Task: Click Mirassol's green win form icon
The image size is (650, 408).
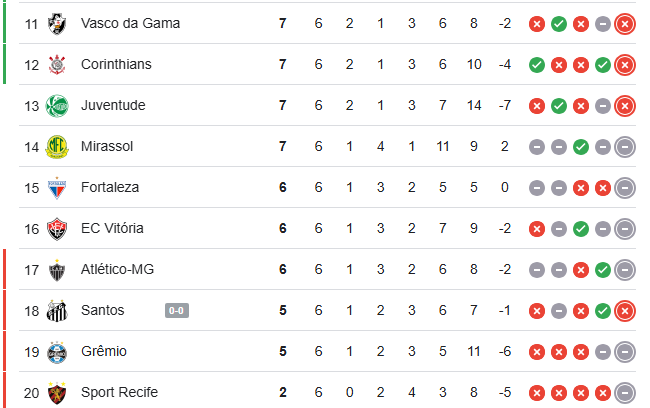Action: click(580, 147)
